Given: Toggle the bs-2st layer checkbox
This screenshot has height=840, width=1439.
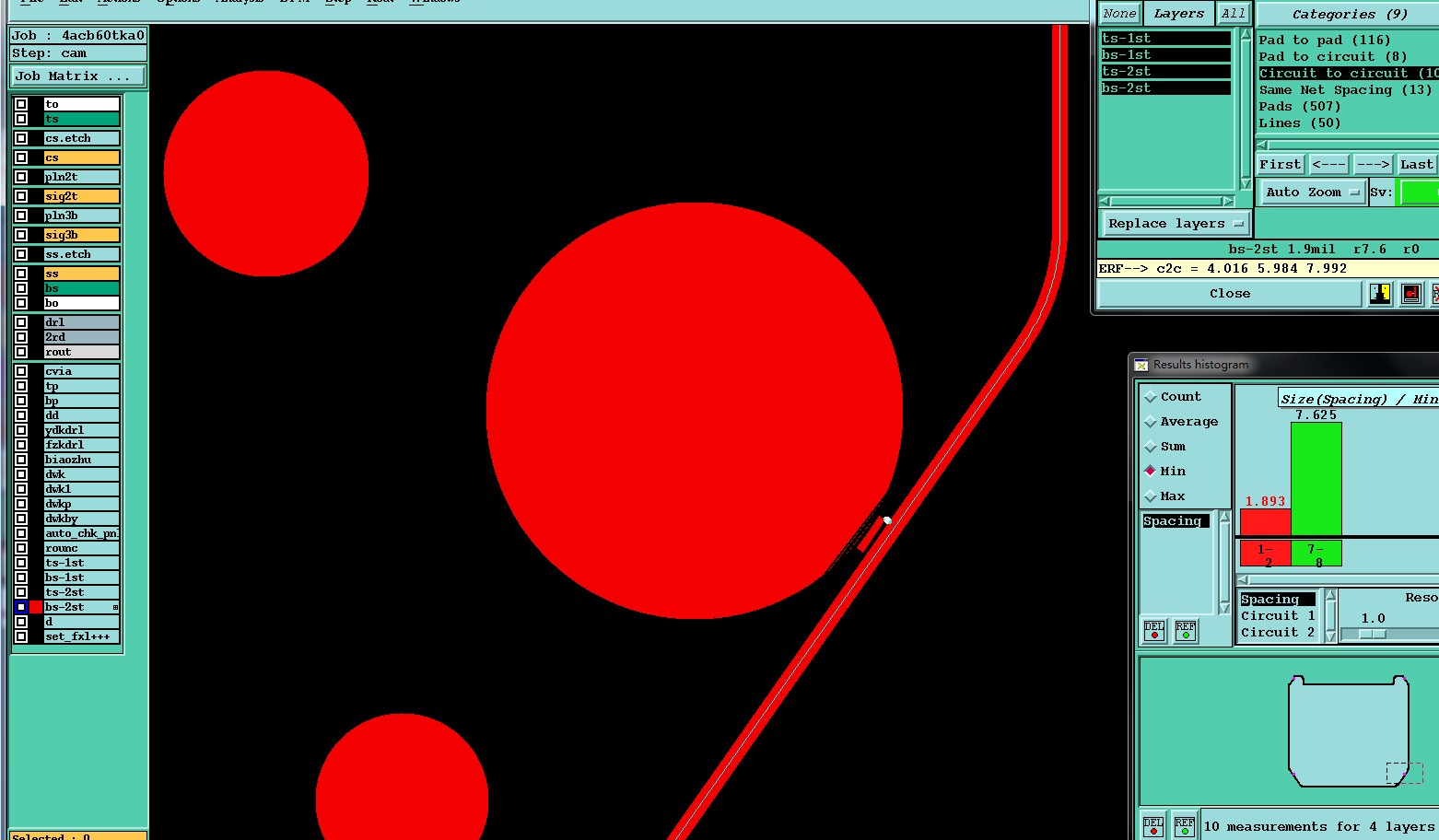Looking at the screenshot, I should click(21, 607).
